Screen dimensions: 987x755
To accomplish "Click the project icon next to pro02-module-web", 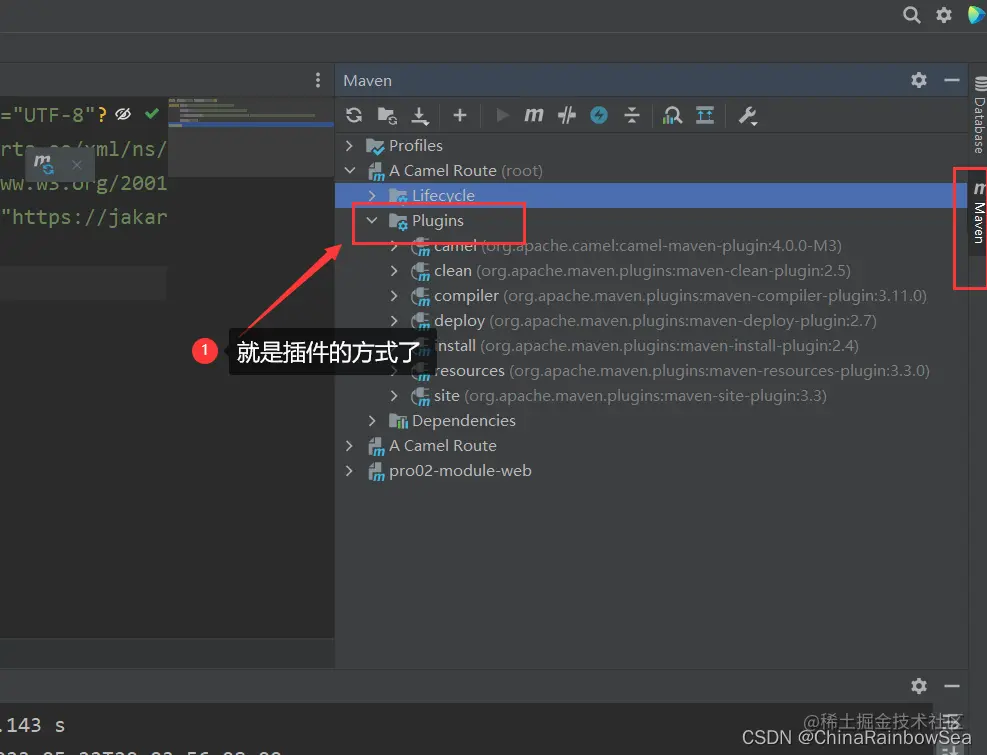I will [376, 471].
